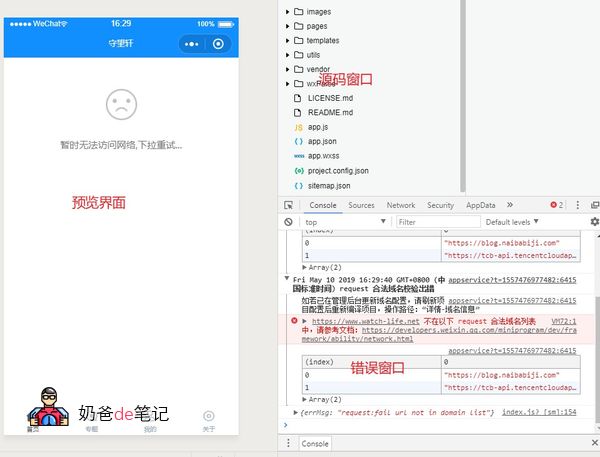600x457 pixels.
Task: Click the console prompt input line
Action: 436,425
